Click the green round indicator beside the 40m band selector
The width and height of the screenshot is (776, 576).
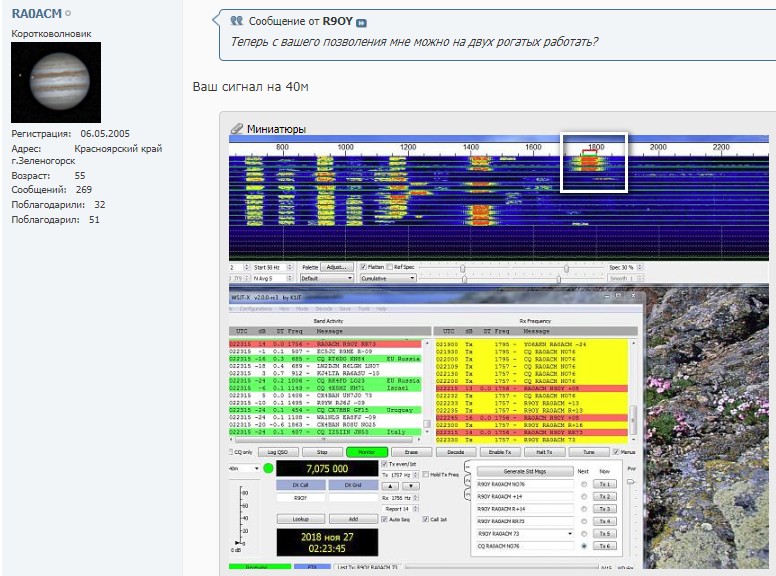pos(268,468)
